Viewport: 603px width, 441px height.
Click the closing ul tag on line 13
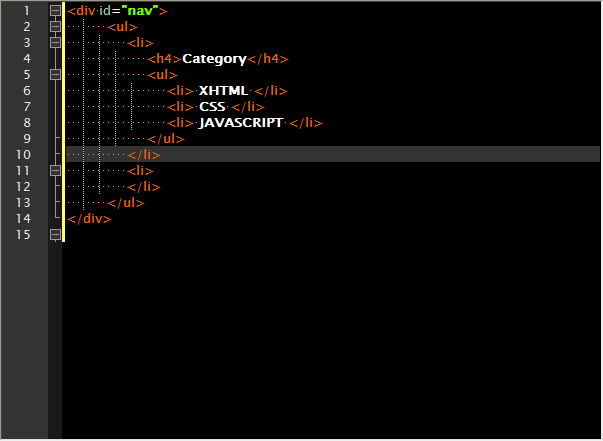tap(126, 203)
